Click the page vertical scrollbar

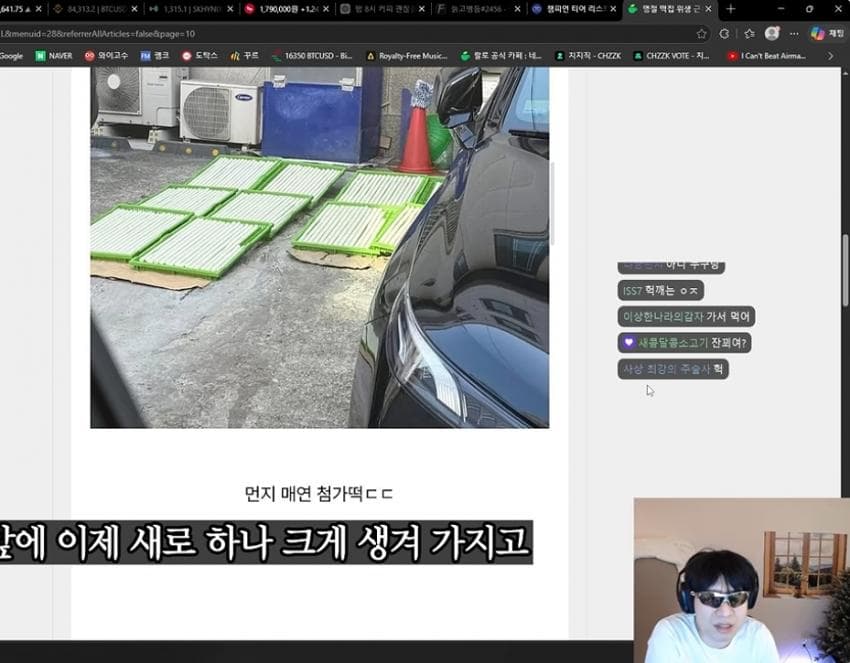[845, 269]
